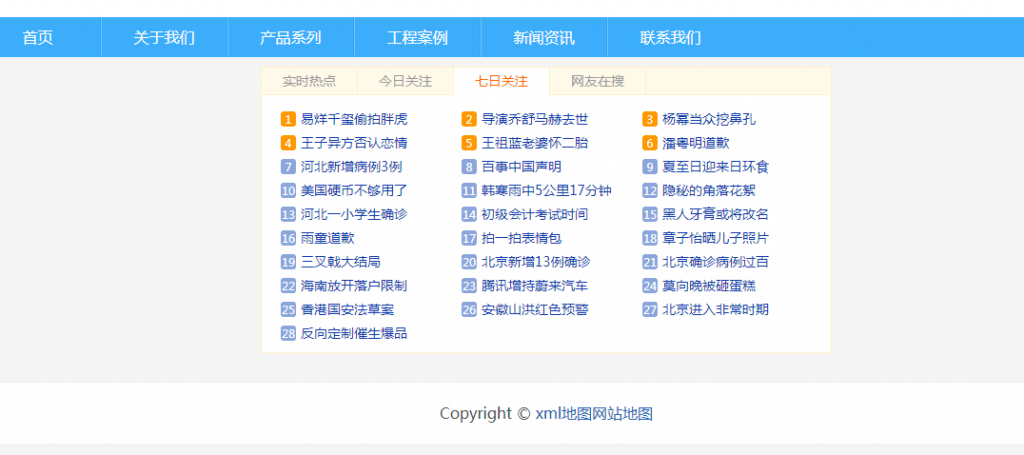Click blue rank badge number 7
The width and height of the screenshot is (1024, 455).
pyautogui.click(x=289, y=166)
